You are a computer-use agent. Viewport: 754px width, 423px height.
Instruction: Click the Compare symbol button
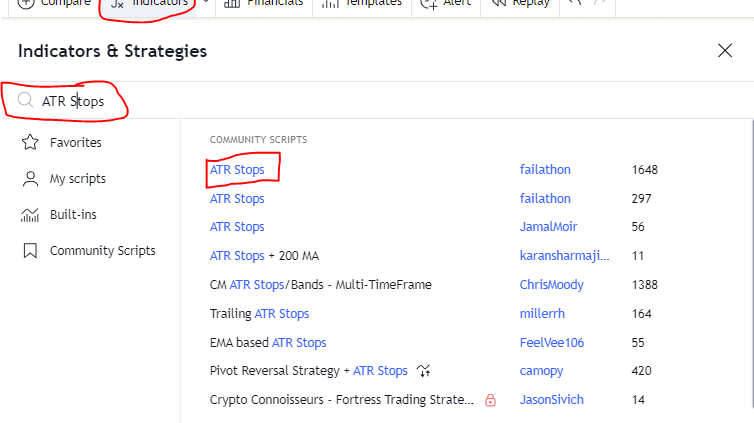(x=54, y=4)
